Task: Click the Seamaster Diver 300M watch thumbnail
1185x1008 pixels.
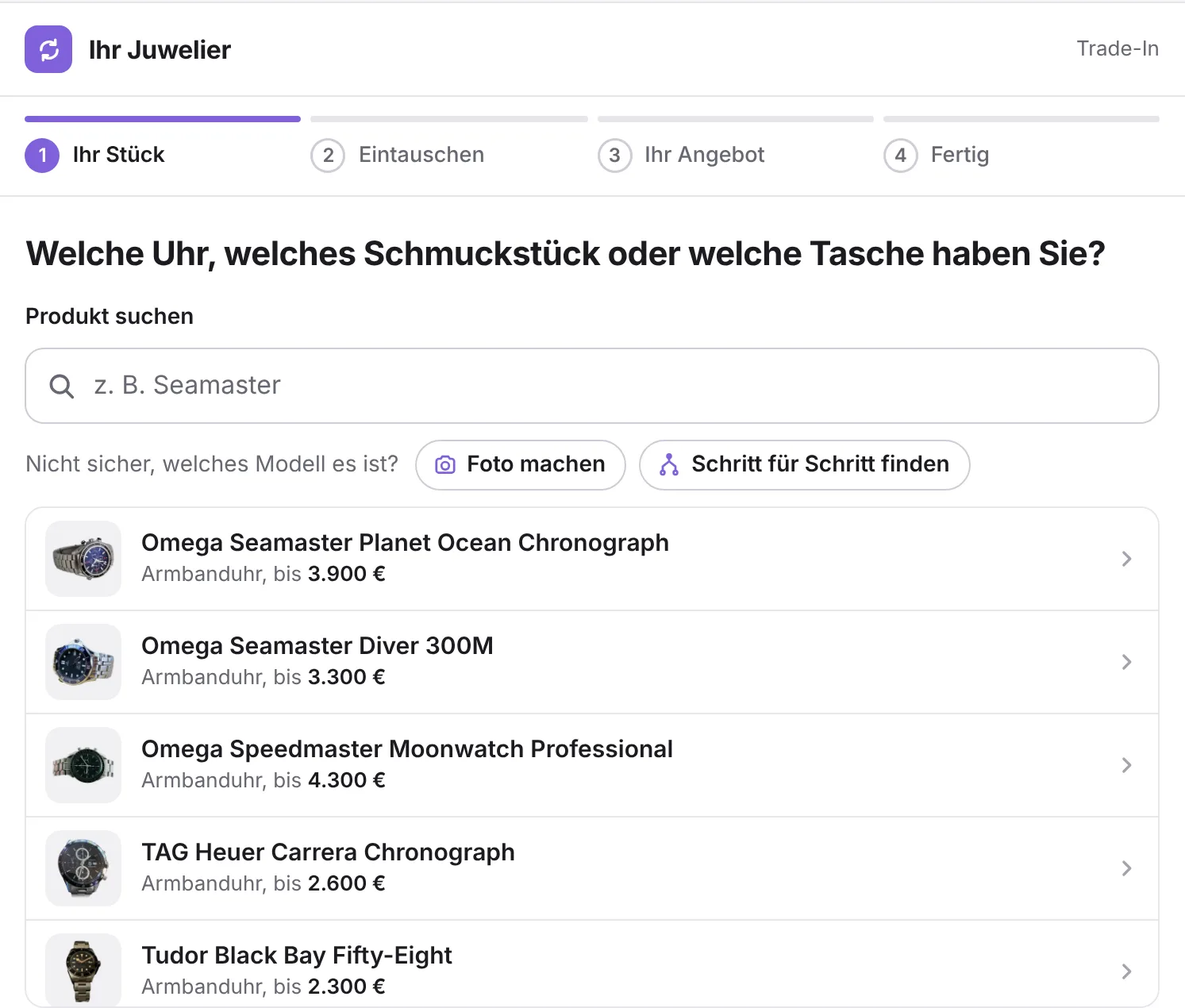Action: click(x=83, y=662)
